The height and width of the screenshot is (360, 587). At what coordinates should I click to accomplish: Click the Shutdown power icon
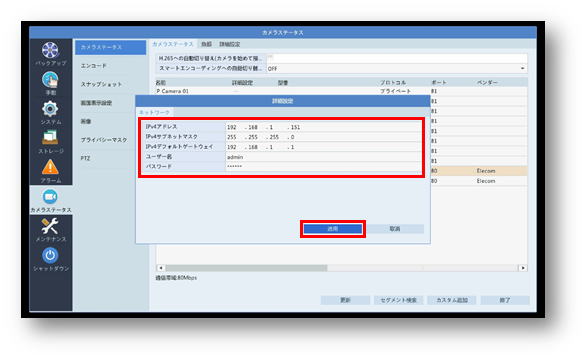[50, 256]
